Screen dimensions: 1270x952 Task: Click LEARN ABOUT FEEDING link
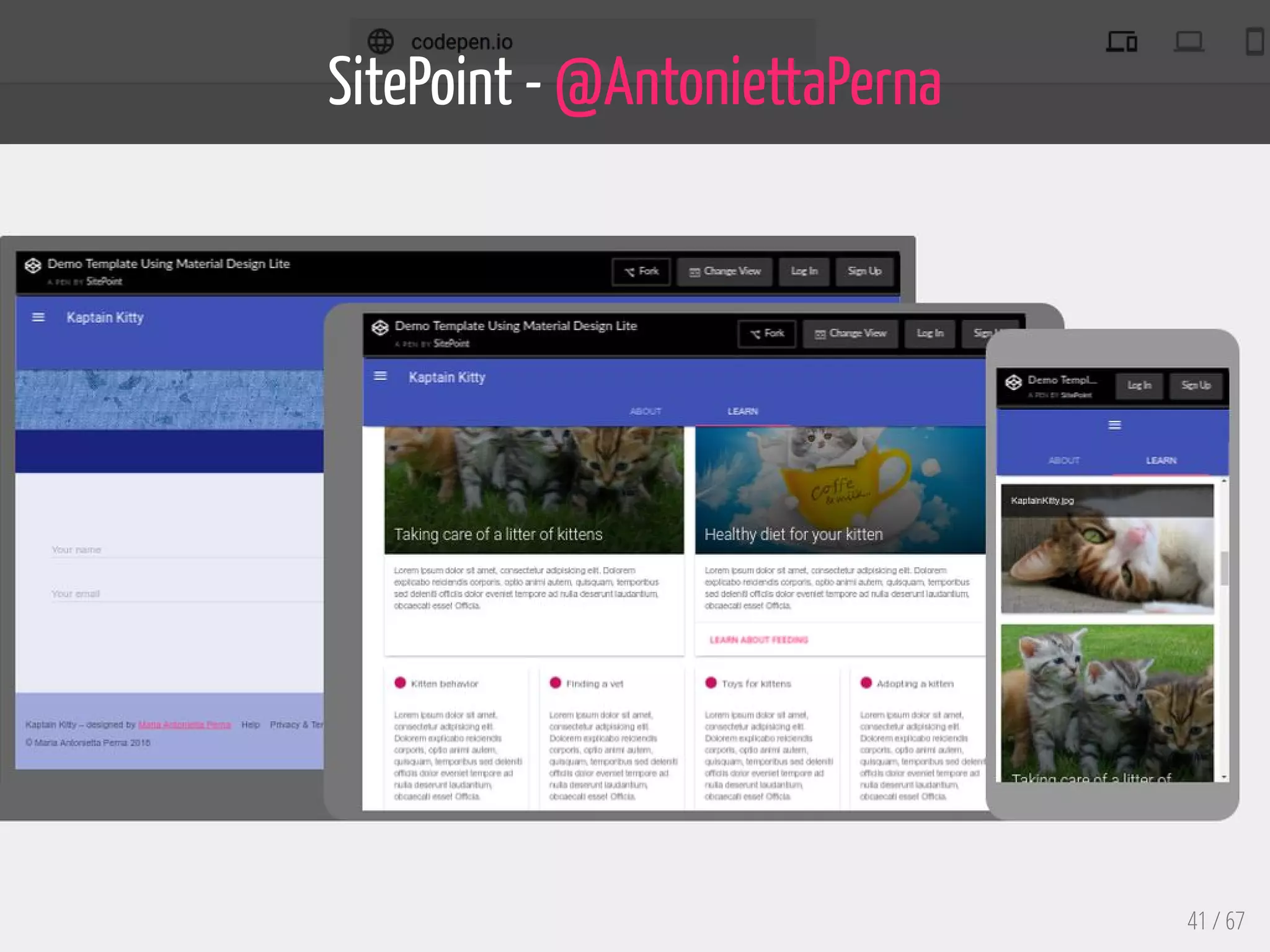click(758, 640)
